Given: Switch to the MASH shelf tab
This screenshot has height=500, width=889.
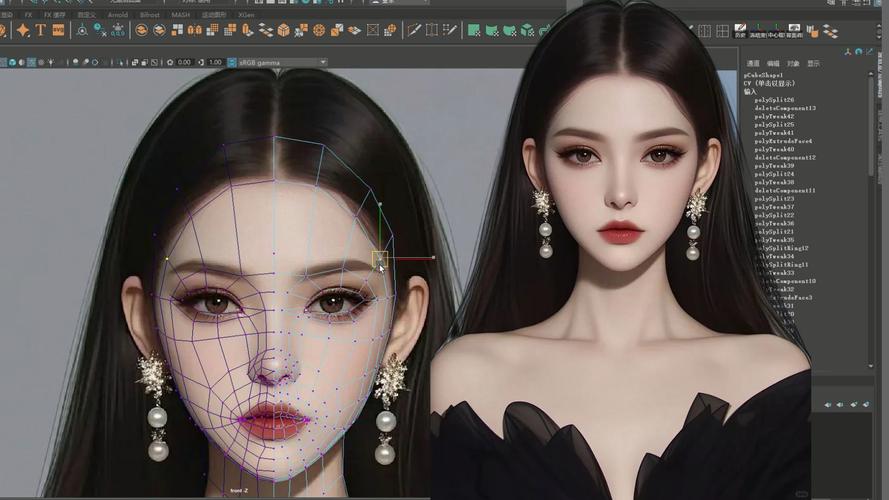Looking at the screenshot, I should (181, 15).
